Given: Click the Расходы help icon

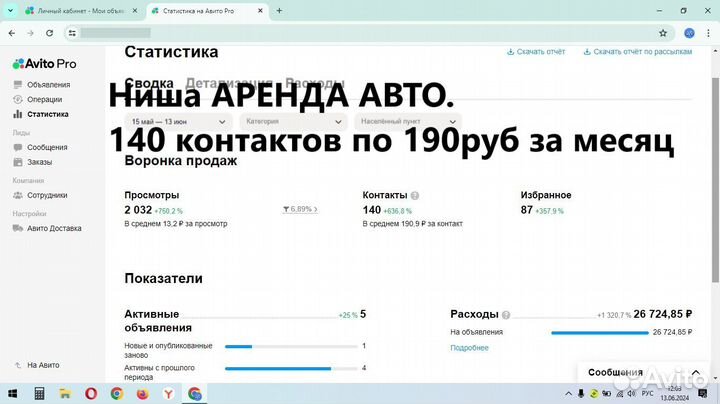Looking at the screenshot, I should click(x=506, y=315).
